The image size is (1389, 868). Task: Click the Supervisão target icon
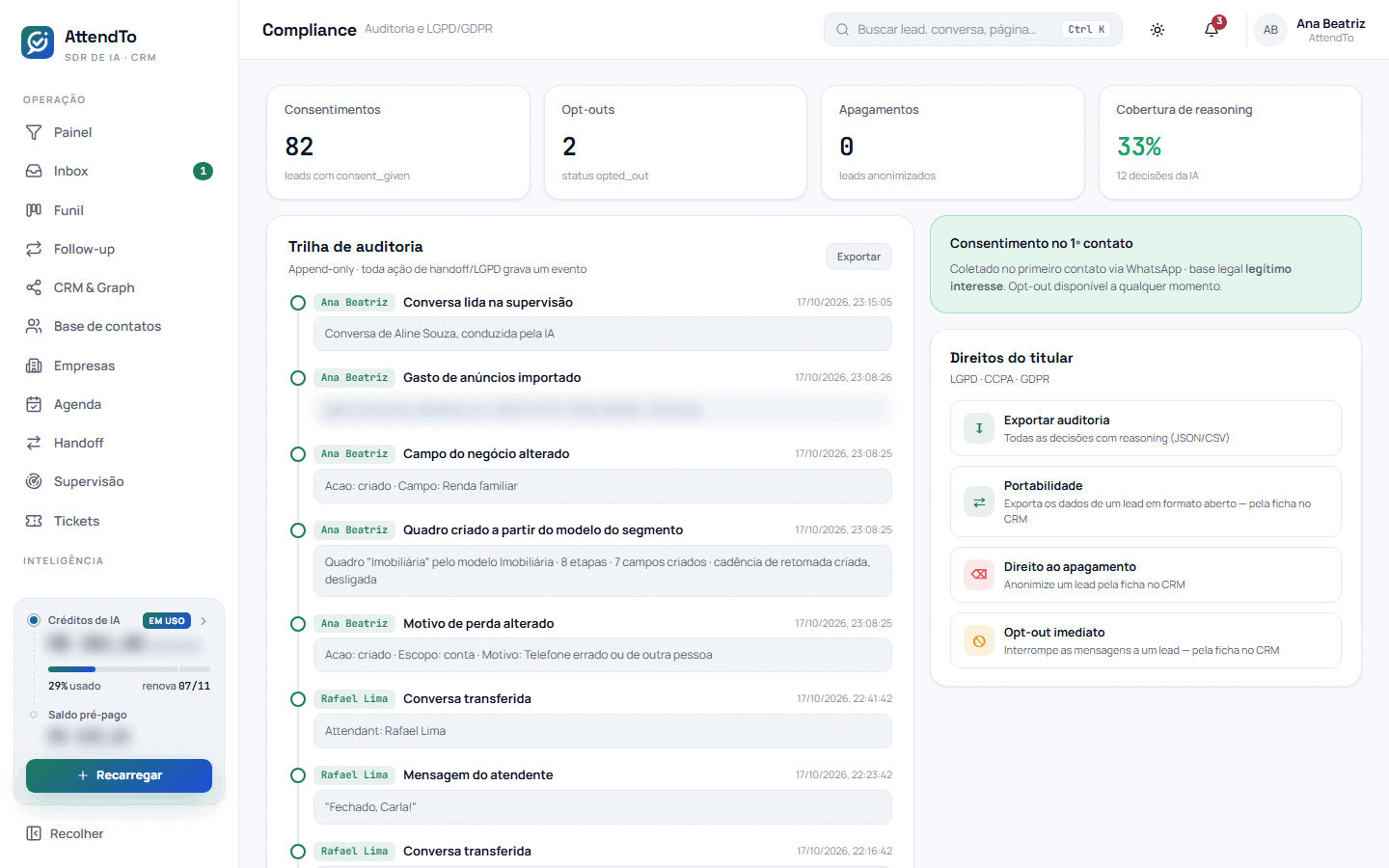[x=34, y=481]
